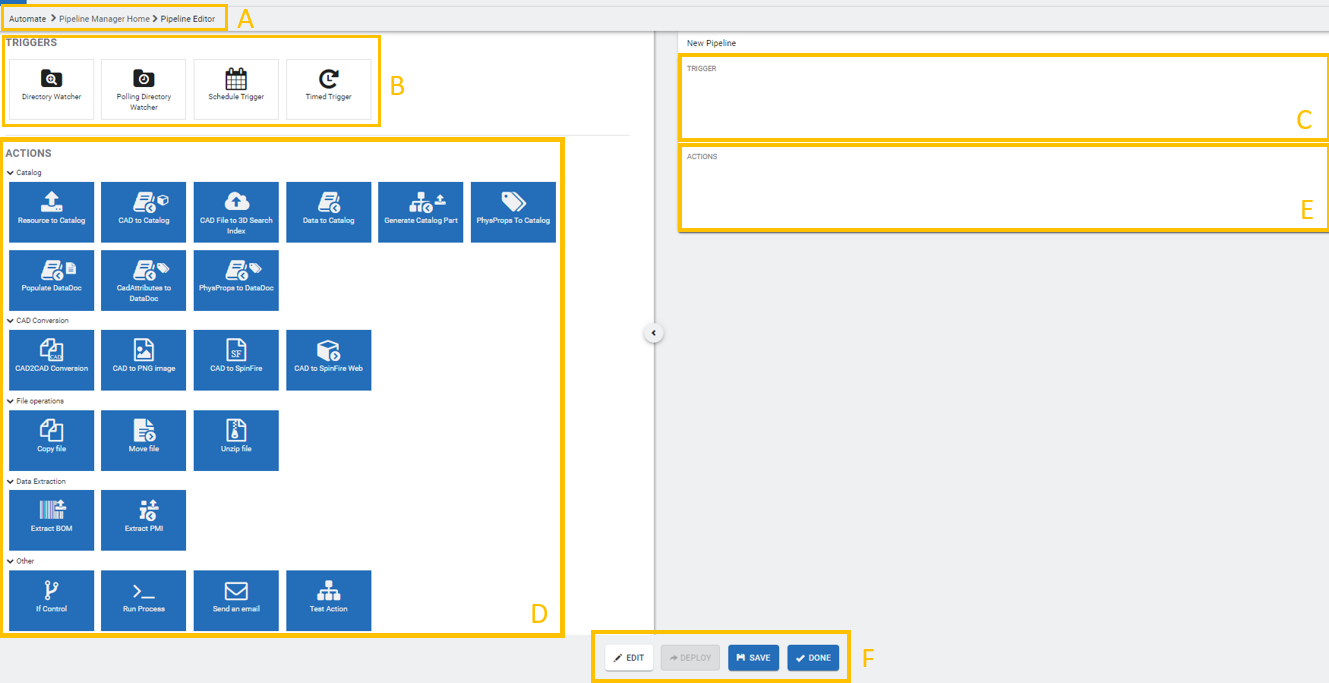The image size is (1329, 683).
Task: Select the Unzip file action
Action: pyautogui.click(x=236, y=440)
